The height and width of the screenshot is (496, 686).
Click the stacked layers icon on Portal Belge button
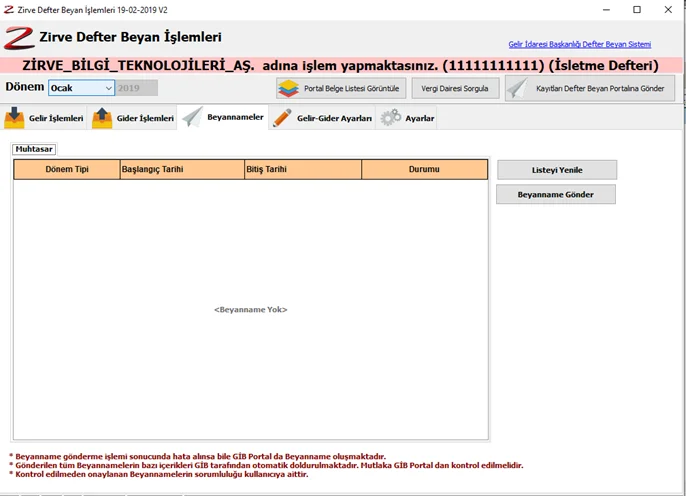point(288,88)
